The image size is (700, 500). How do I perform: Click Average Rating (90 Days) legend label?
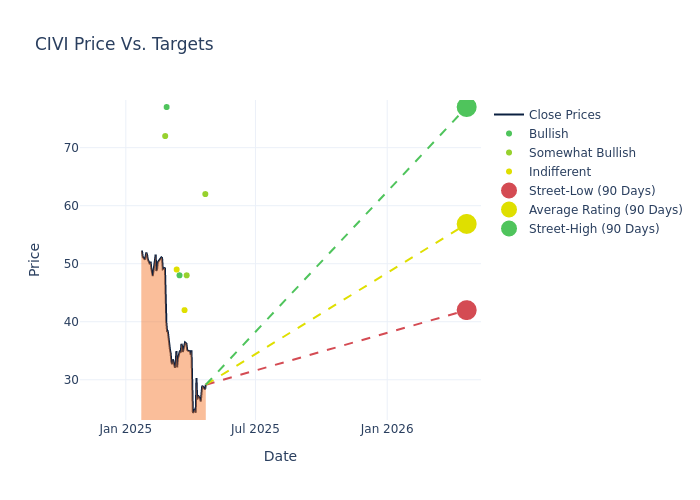pos(605,210)
